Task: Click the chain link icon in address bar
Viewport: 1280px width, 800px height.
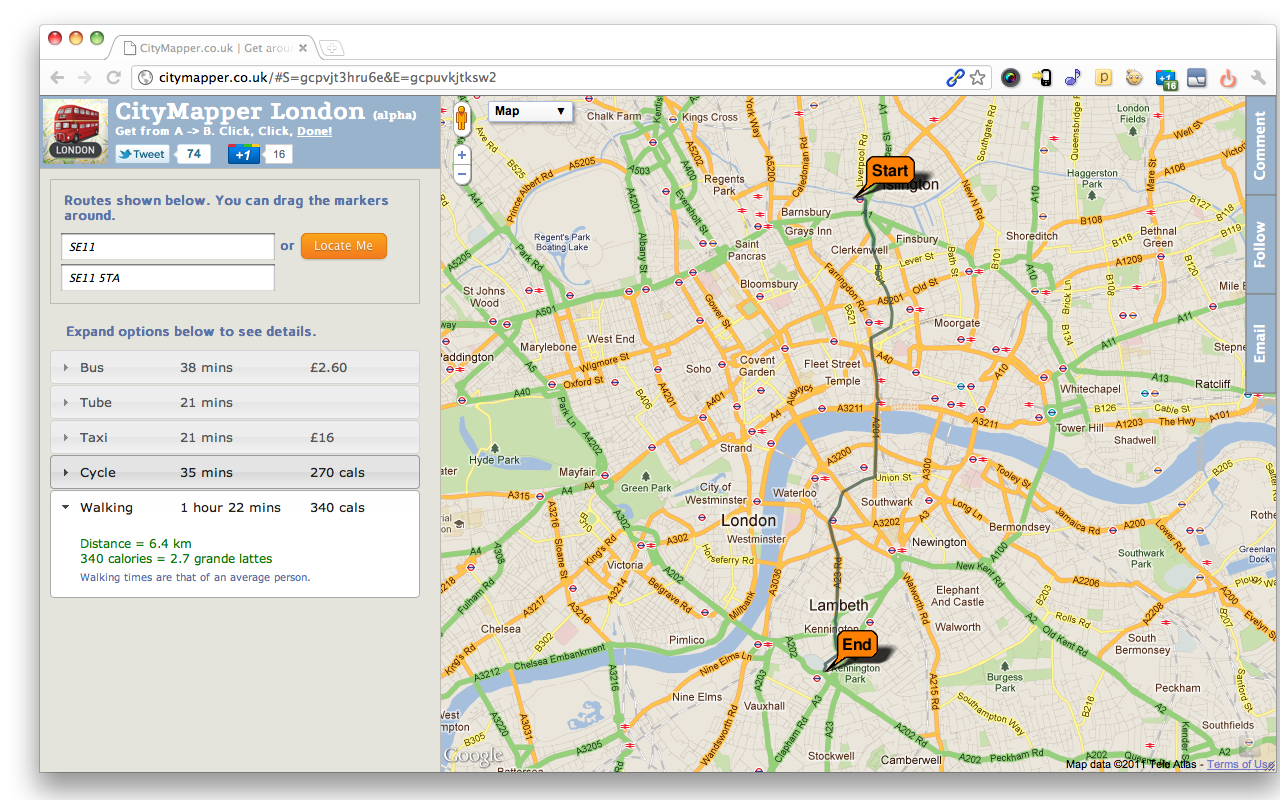Action: click(x=956, y=77)
